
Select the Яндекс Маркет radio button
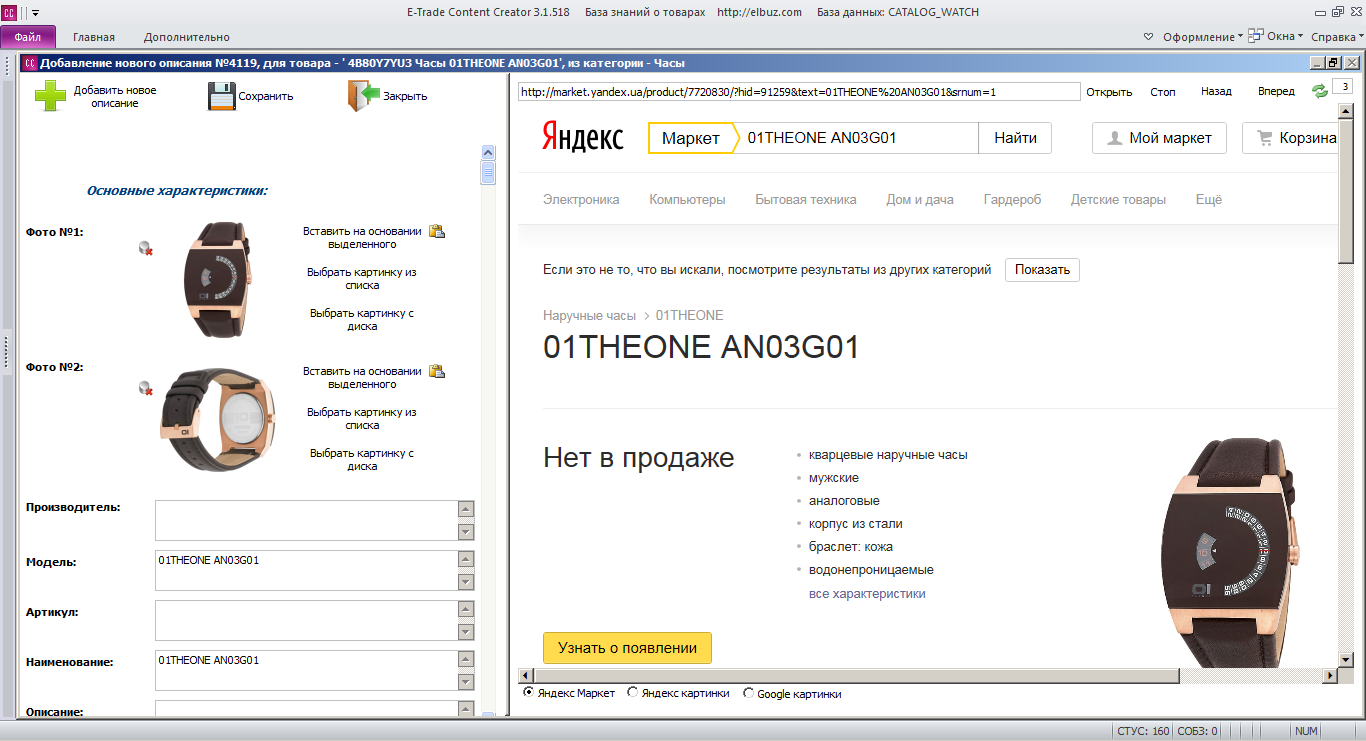529,692
